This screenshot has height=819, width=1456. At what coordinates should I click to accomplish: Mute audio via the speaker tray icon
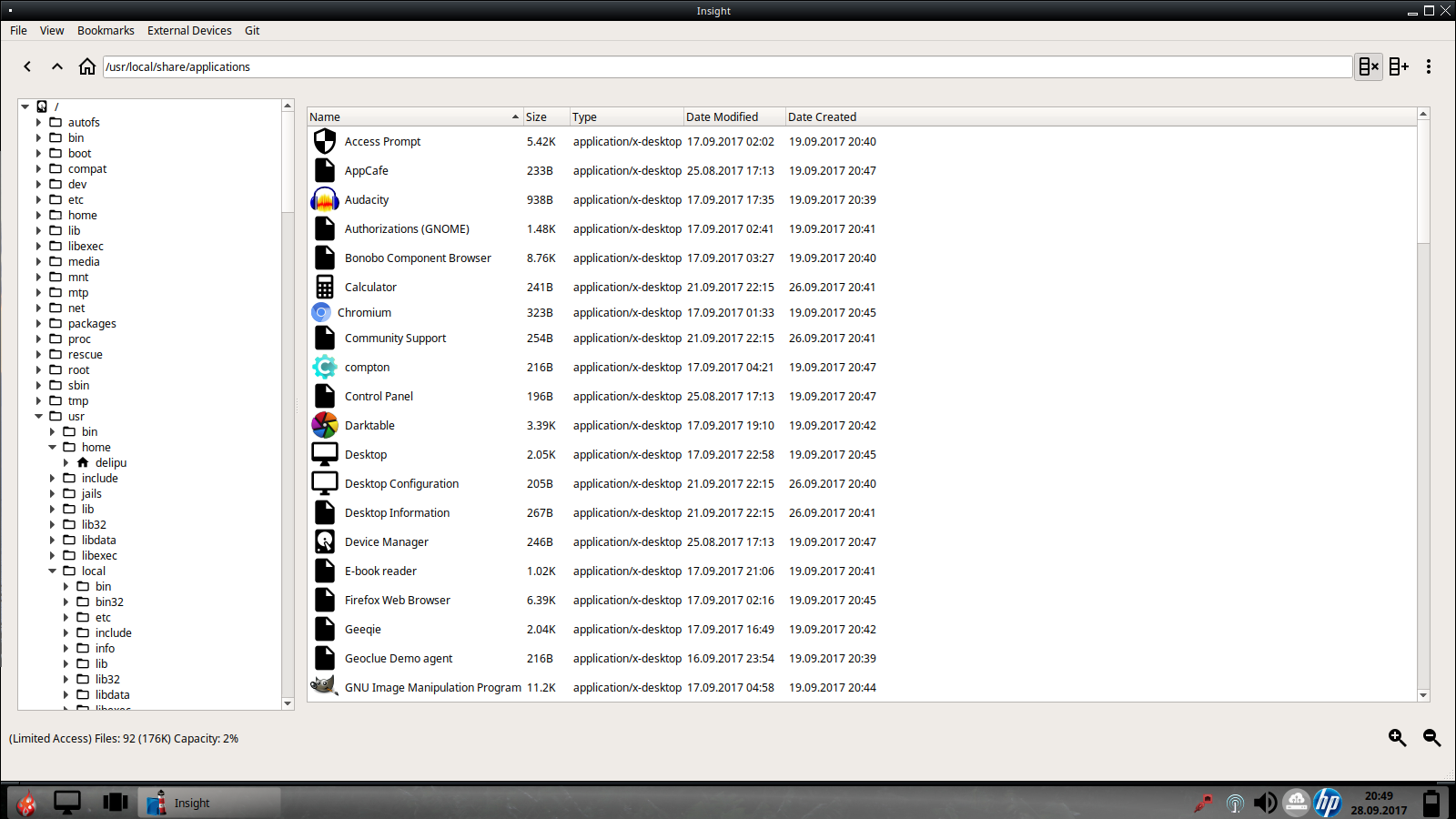(x=1264, y=803)
